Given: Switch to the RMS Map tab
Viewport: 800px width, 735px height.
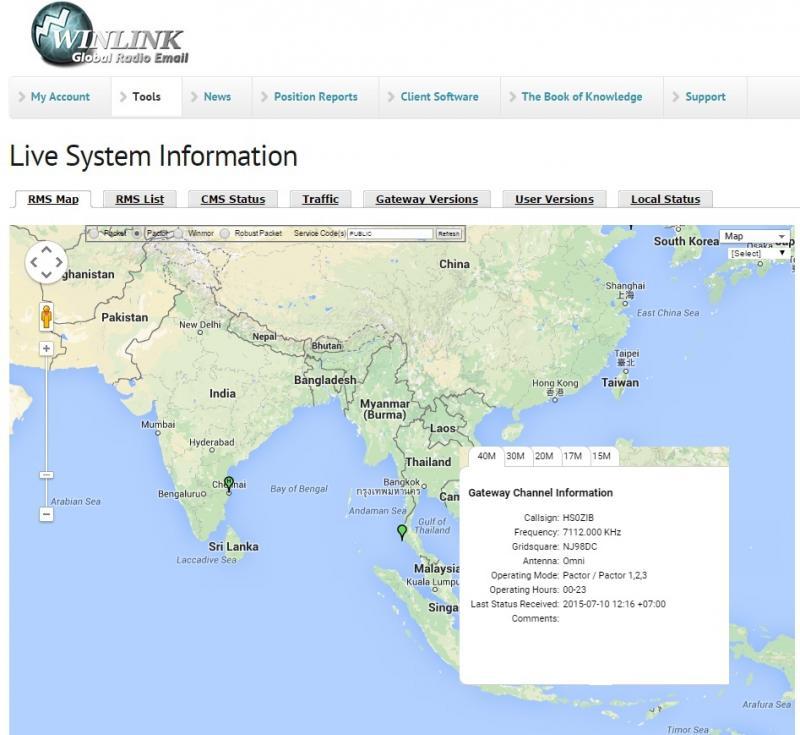Looking at the screenshot, I should coord(53,199).
